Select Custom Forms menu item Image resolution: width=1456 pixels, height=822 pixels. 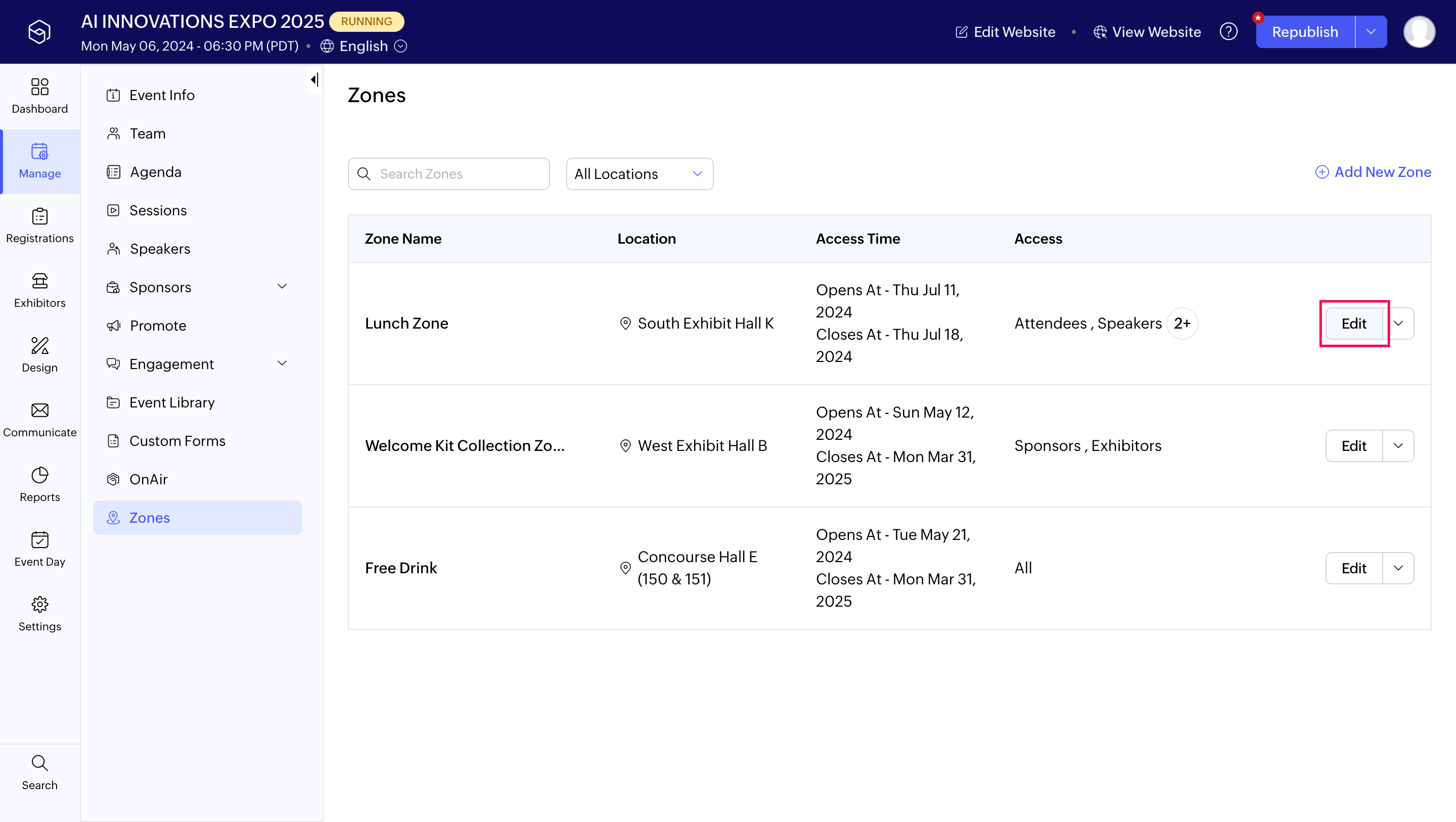177,441
